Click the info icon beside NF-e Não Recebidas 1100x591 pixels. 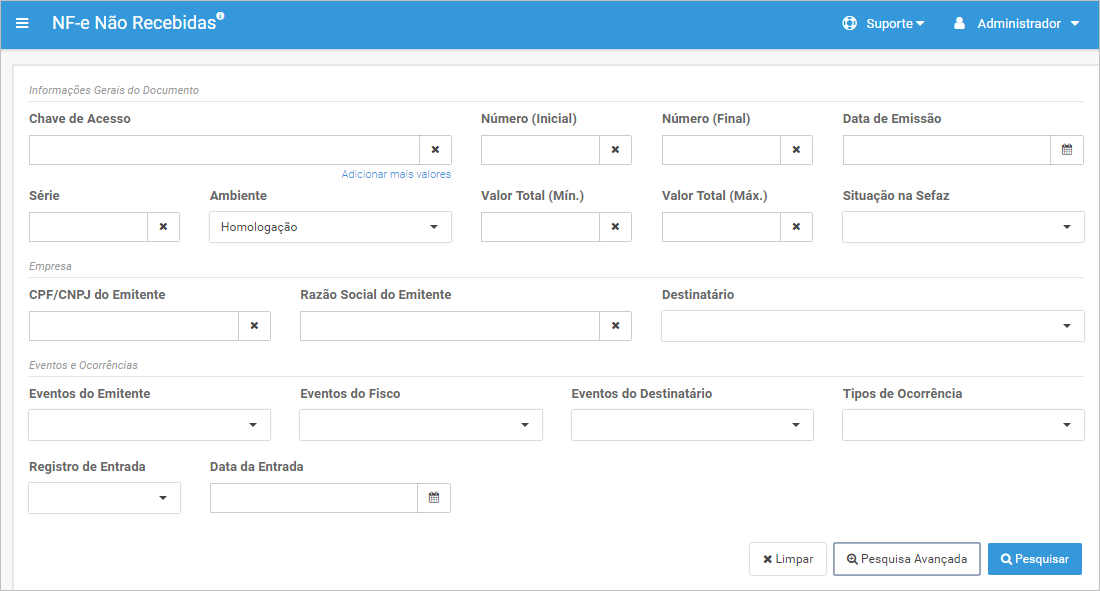point(220,15)
